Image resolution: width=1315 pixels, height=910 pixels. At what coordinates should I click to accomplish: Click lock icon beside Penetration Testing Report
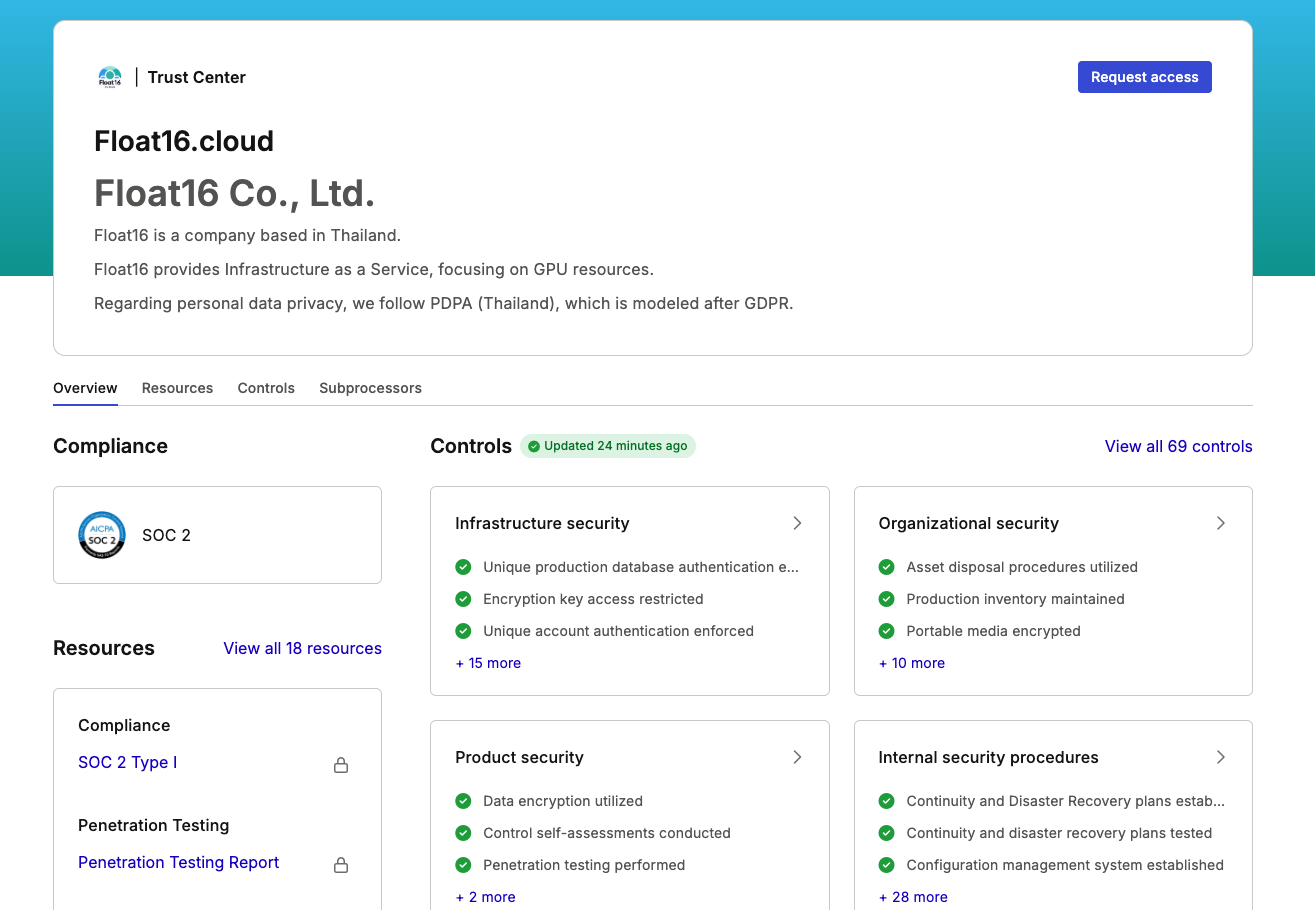(x=341, y=865)
